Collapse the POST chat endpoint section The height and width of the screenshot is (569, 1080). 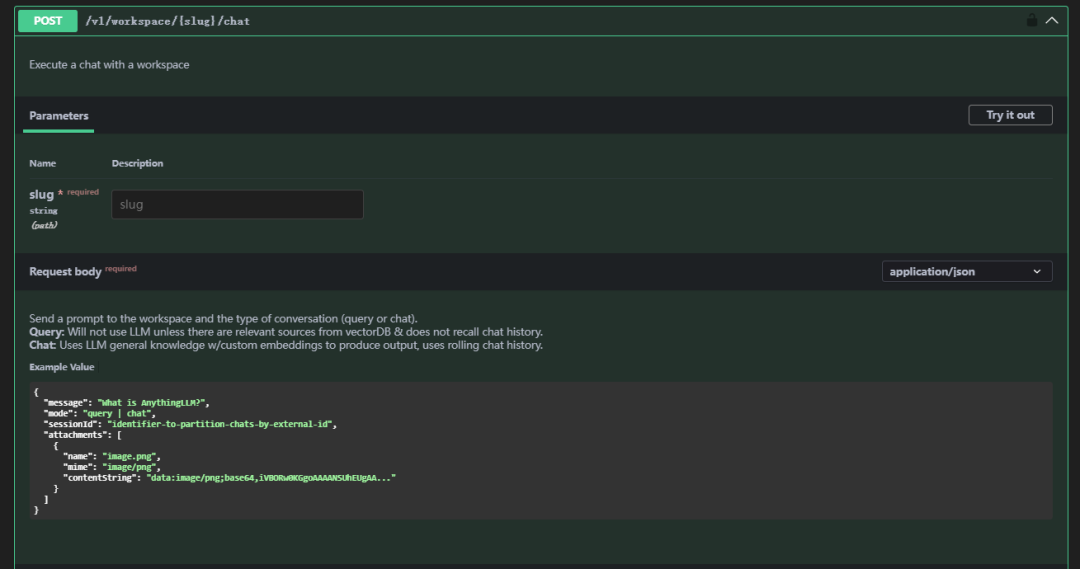point(1051,20)
